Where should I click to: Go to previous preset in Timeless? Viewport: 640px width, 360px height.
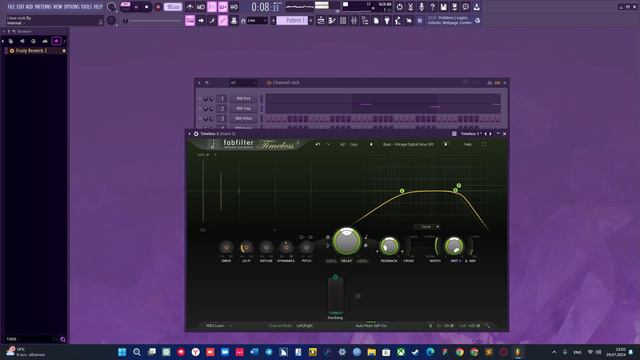tap(371, 144)
